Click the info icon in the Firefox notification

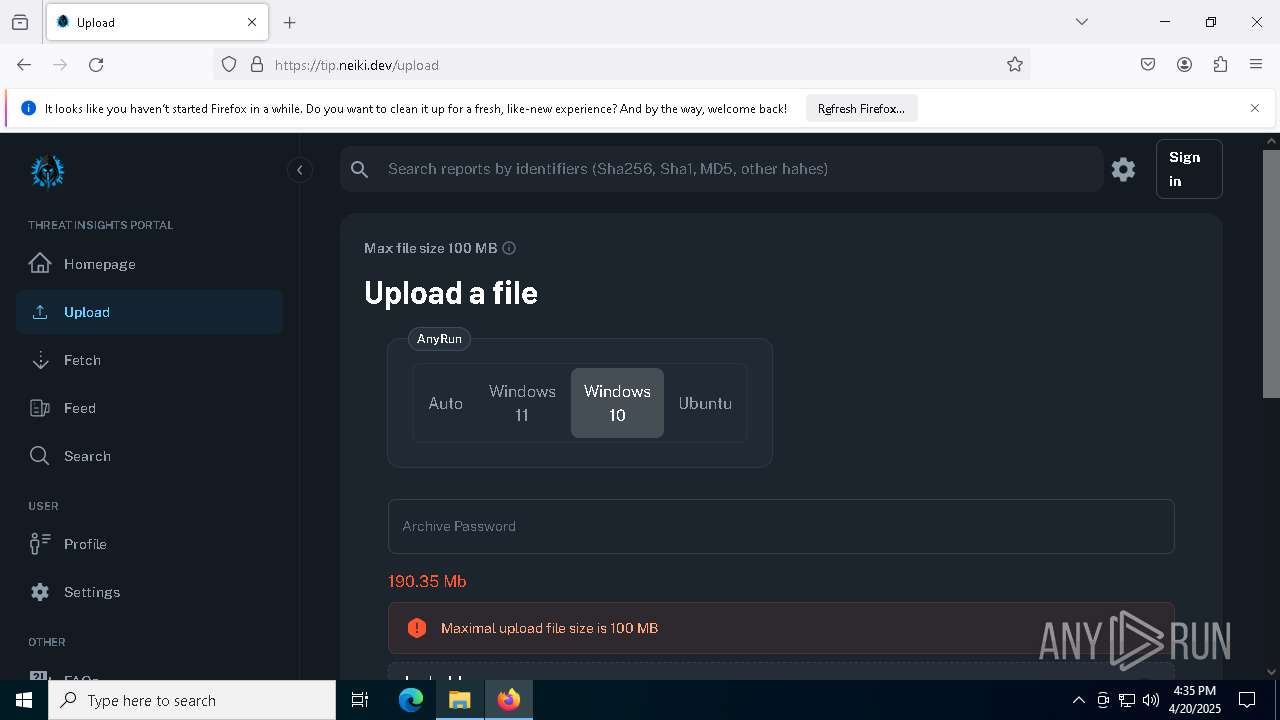28,108
